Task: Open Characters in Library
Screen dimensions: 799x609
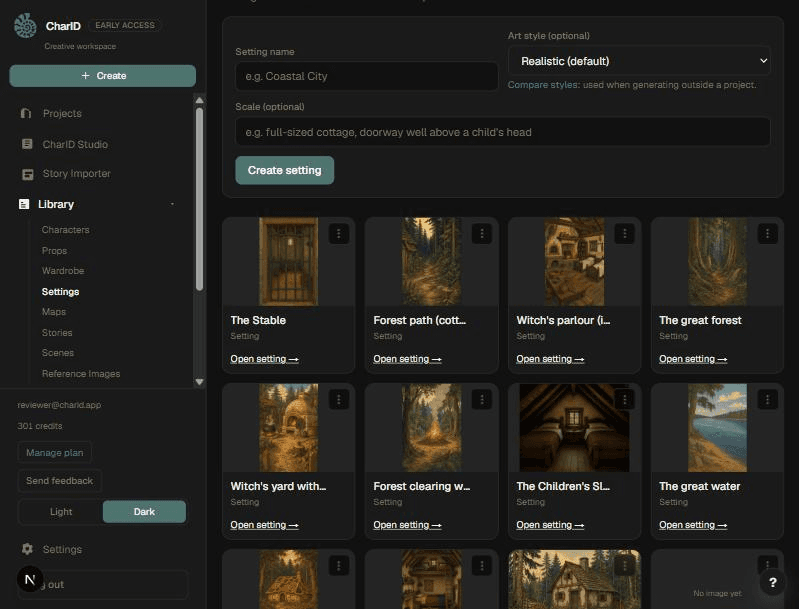Action: pyautogui.click(x=66, y=230)
